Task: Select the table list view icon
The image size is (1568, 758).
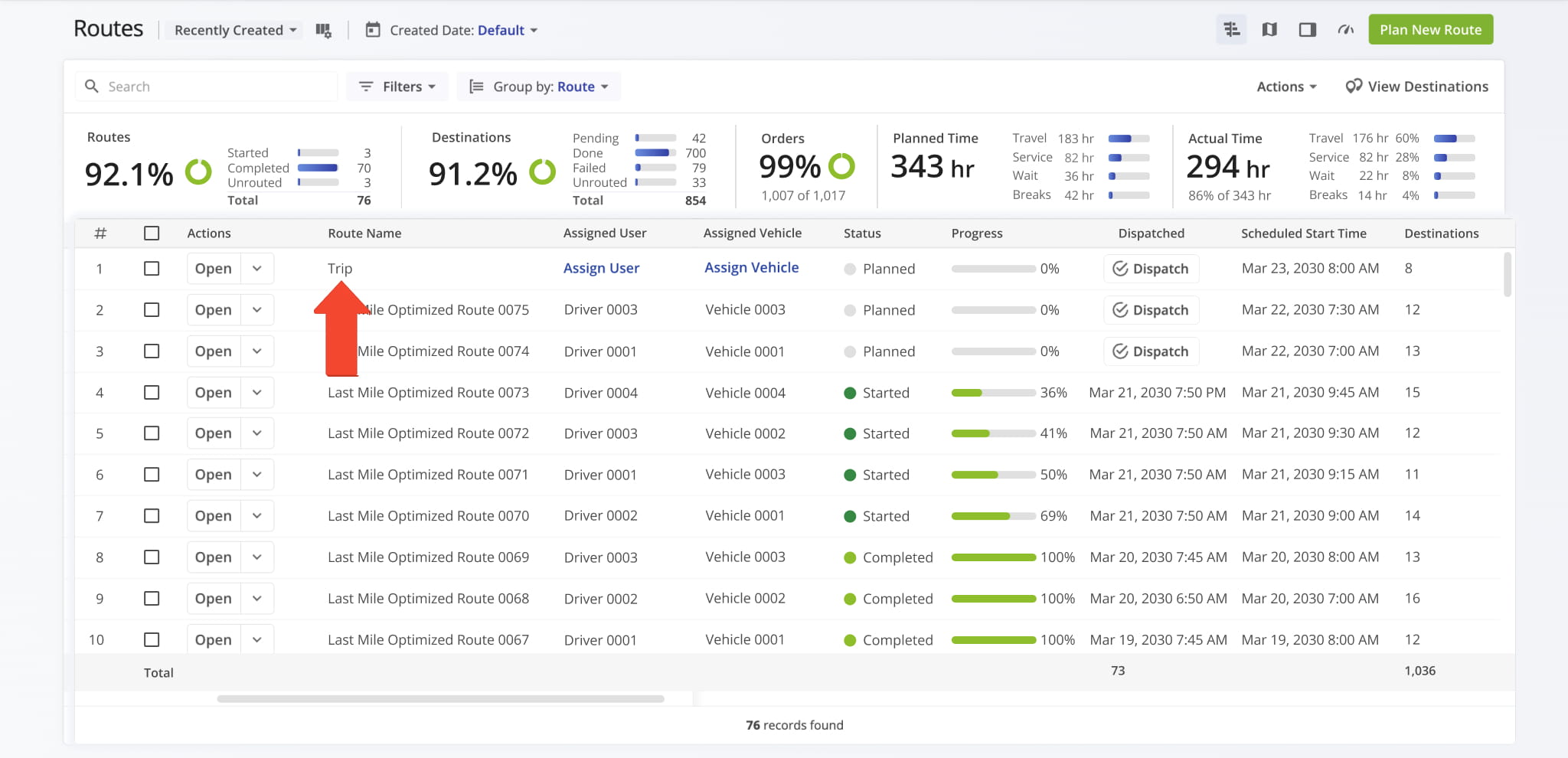Action: click(x=1231, y=30)
